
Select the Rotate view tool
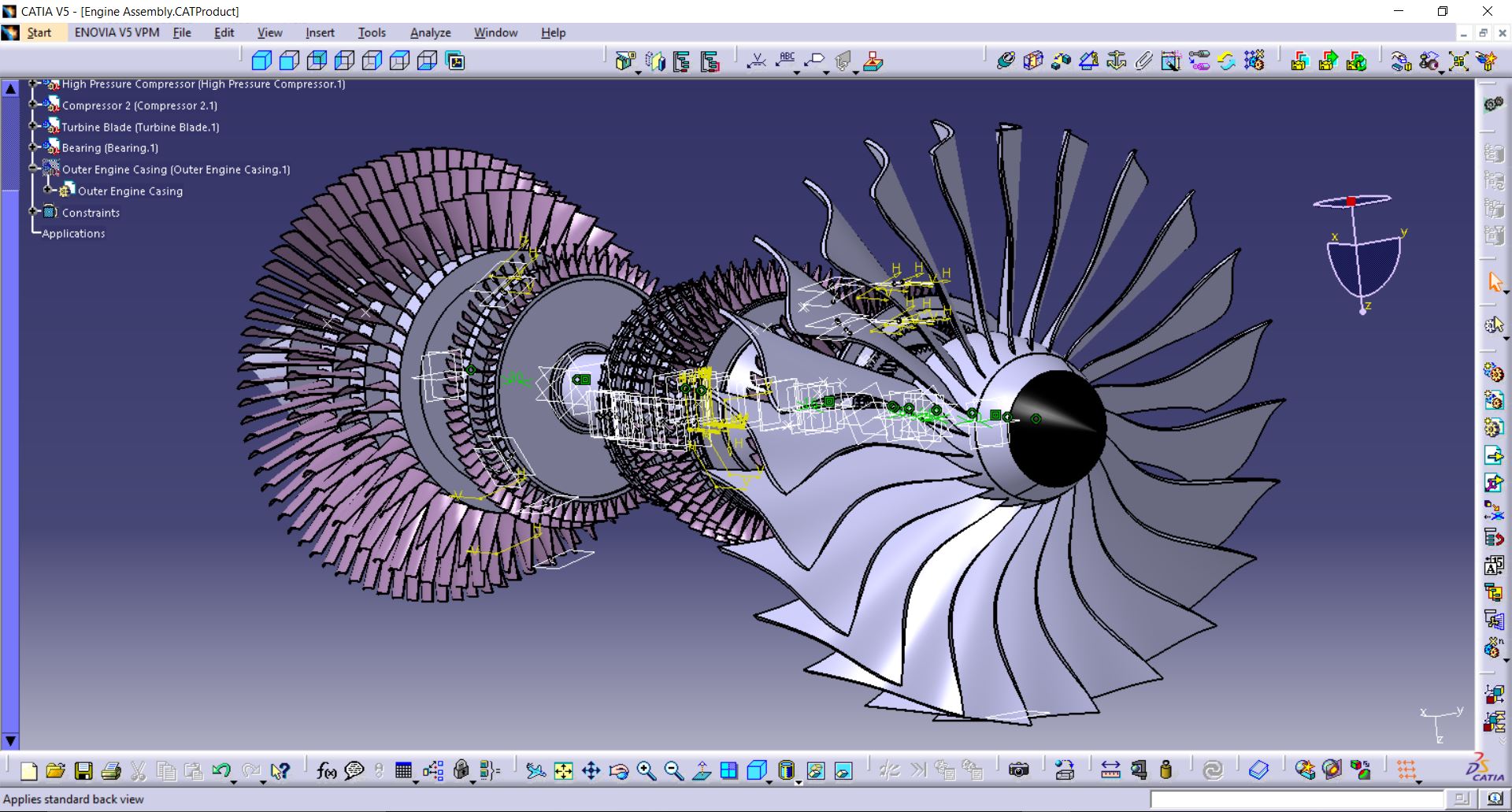coord(619,771)
